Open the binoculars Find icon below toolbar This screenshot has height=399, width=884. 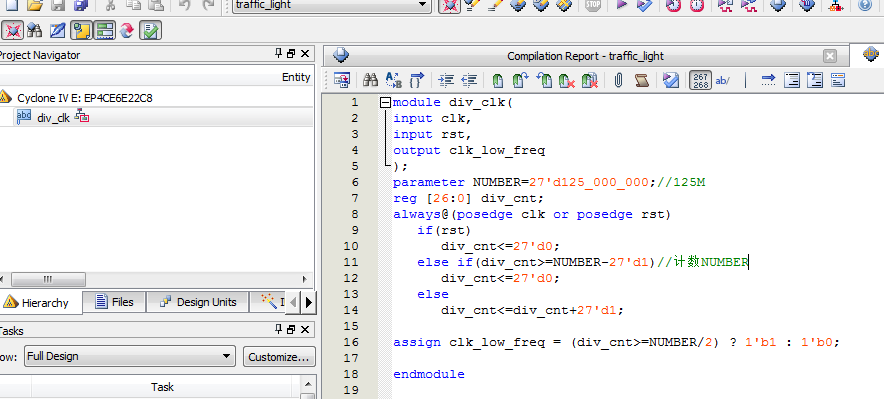(34, 30)
